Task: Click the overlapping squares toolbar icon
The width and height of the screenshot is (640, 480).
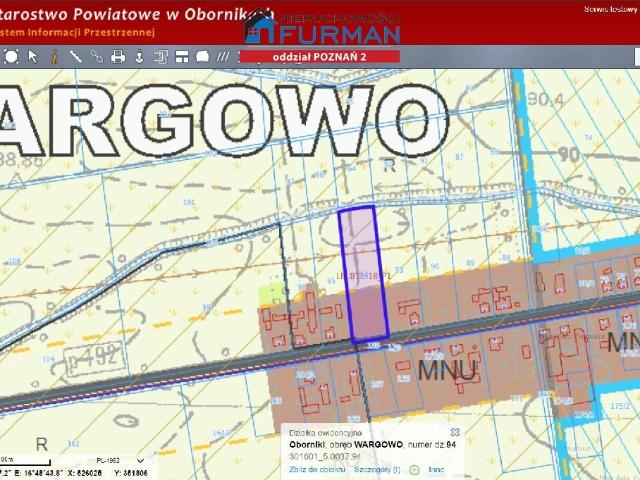Action: (x=161, y=56)
